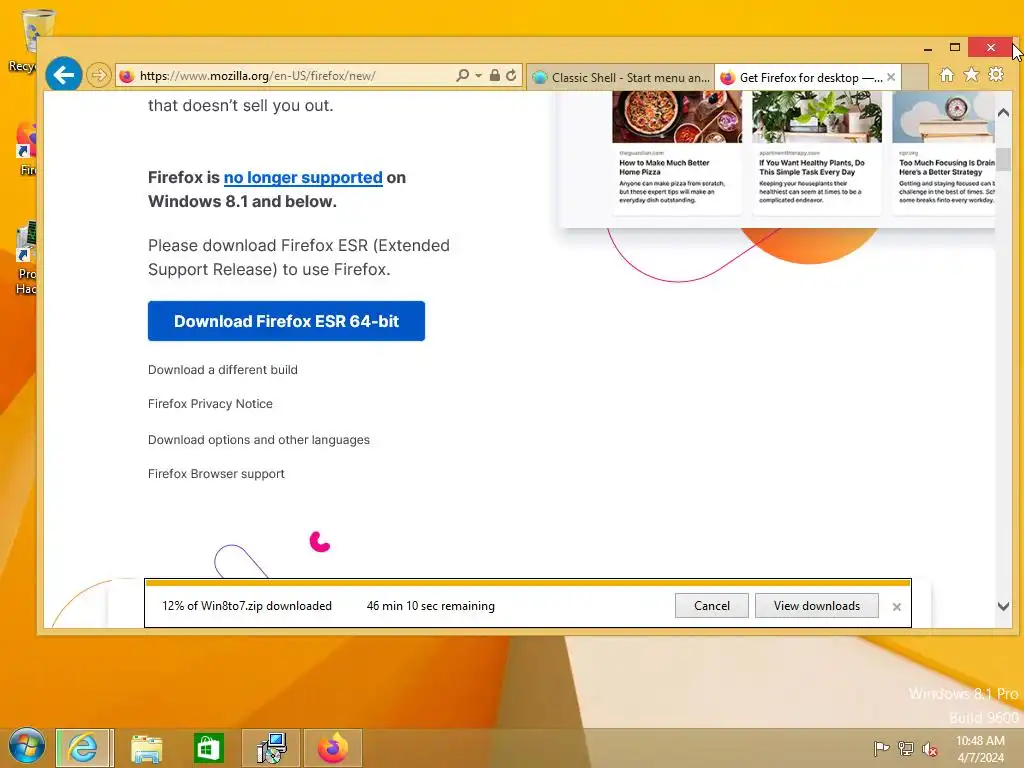This screenshot has height=768, width=1024.
Task: Click Download Firefox ESR 64-bit button
Action: (x=286, y=321)
